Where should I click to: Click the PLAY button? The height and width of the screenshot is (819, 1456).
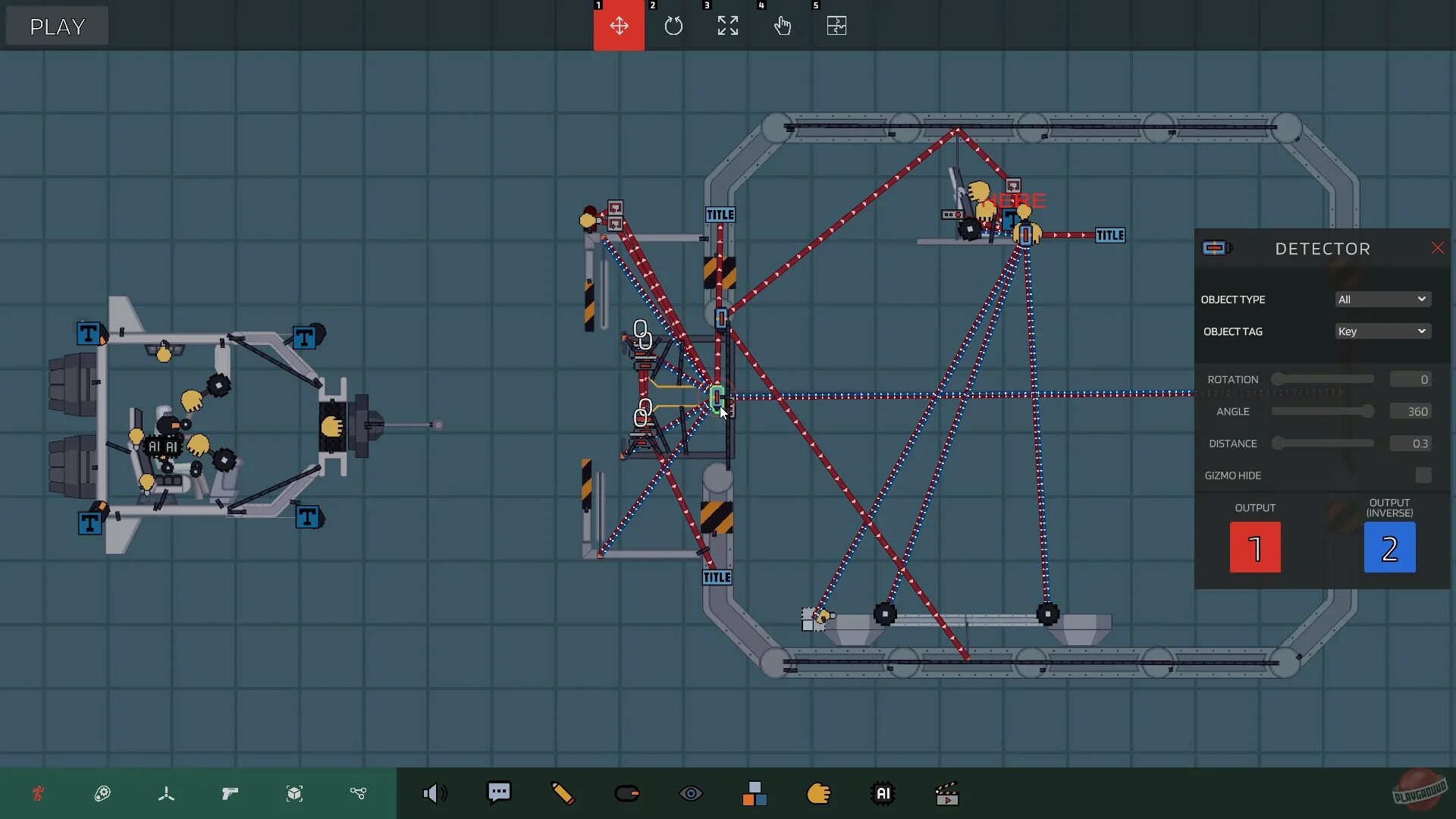[57, 27]
